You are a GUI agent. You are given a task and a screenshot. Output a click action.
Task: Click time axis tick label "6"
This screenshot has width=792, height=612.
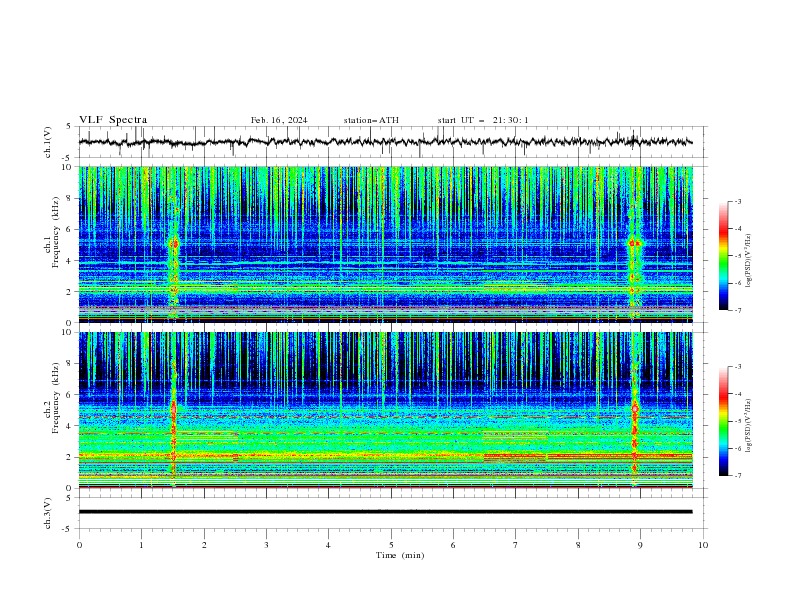453,545
